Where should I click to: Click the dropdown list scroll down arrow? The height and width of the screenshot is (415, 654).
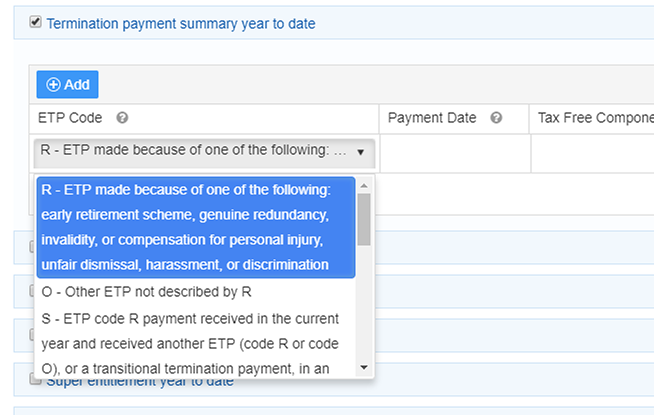(364, 367)
